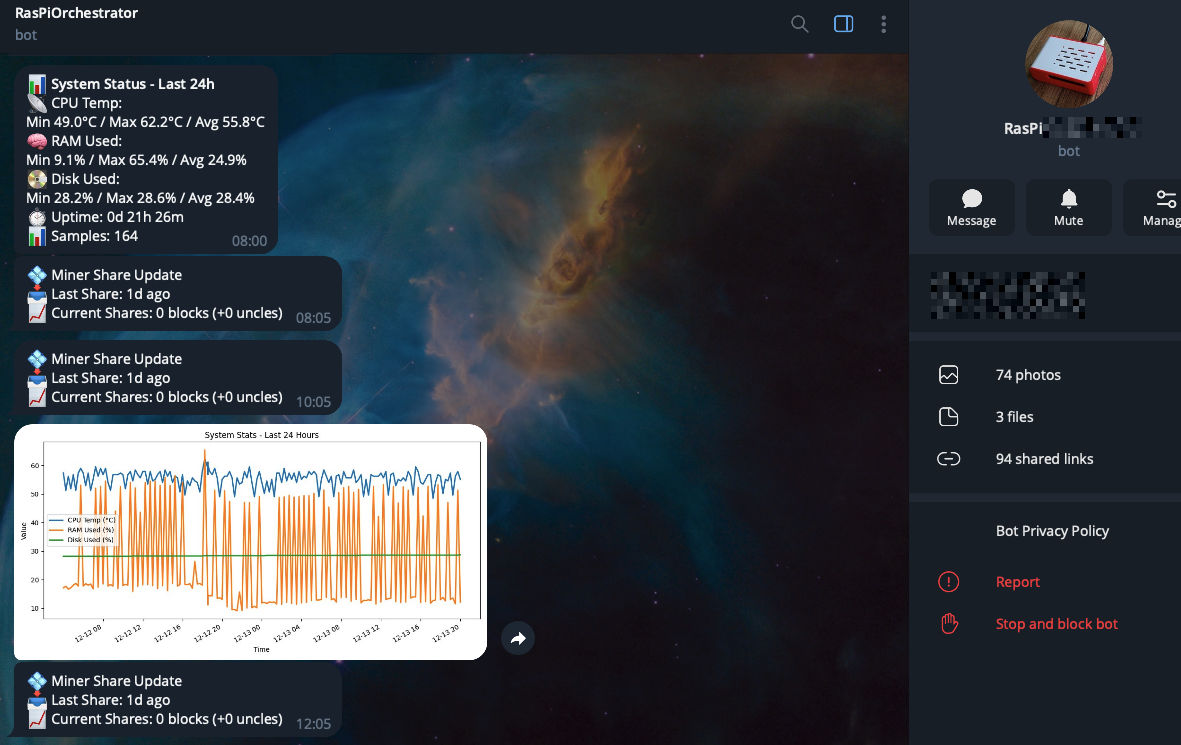Click the RasPiOrchestrator chat title
1181x745 pixels.
tap(75, 13)
